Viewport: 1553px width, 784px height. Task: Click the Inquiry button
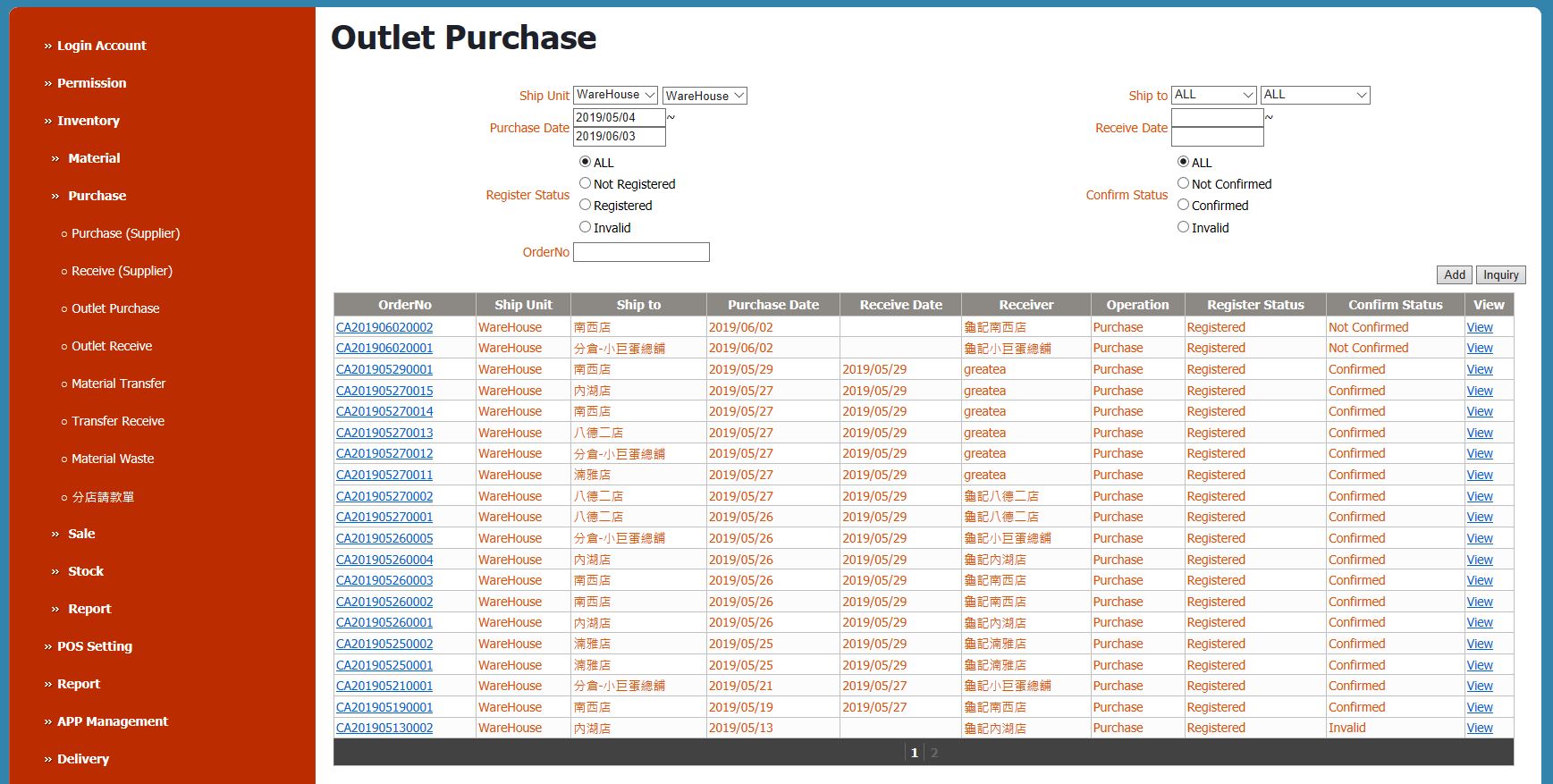coord(1501,274)
